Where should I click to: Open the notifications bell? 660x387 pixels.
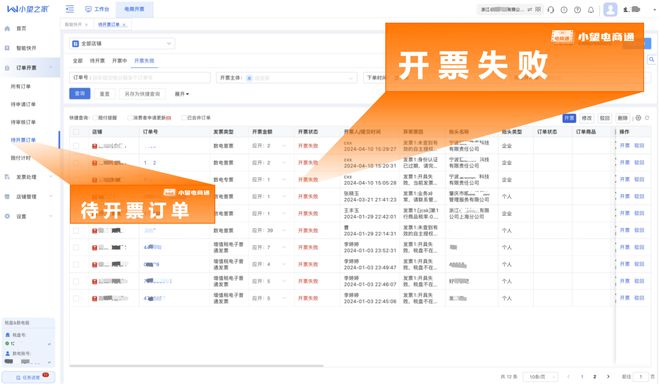coord(591,10)
